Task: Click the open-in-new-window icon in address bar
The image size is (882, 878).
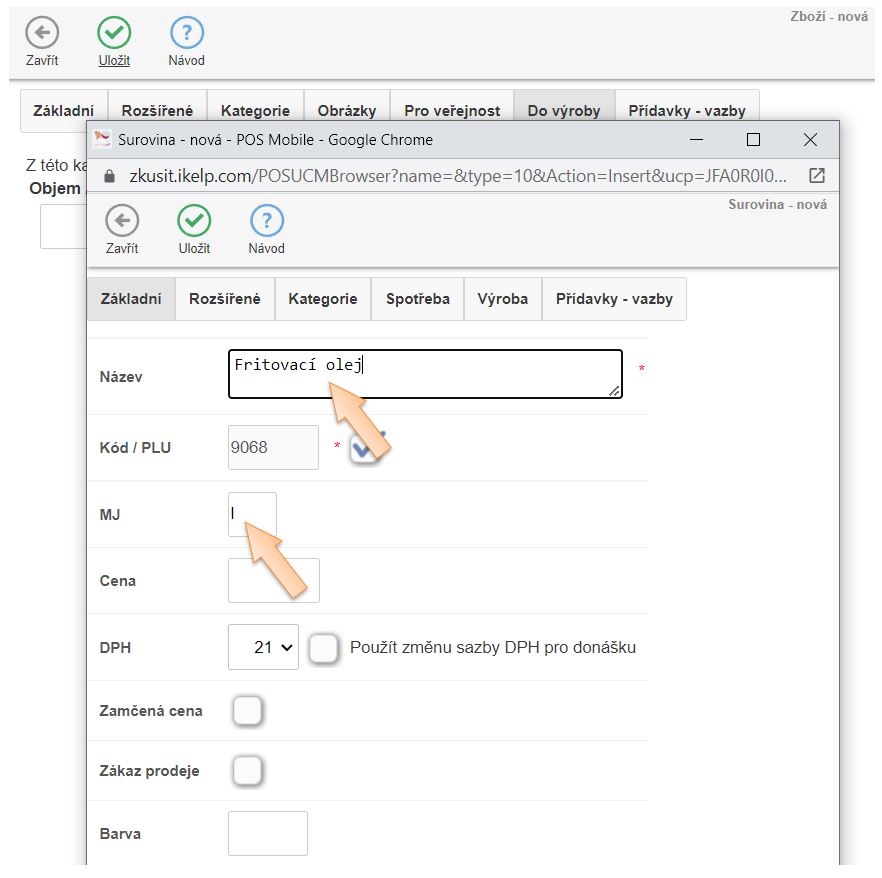Action: tap(816, 175)
